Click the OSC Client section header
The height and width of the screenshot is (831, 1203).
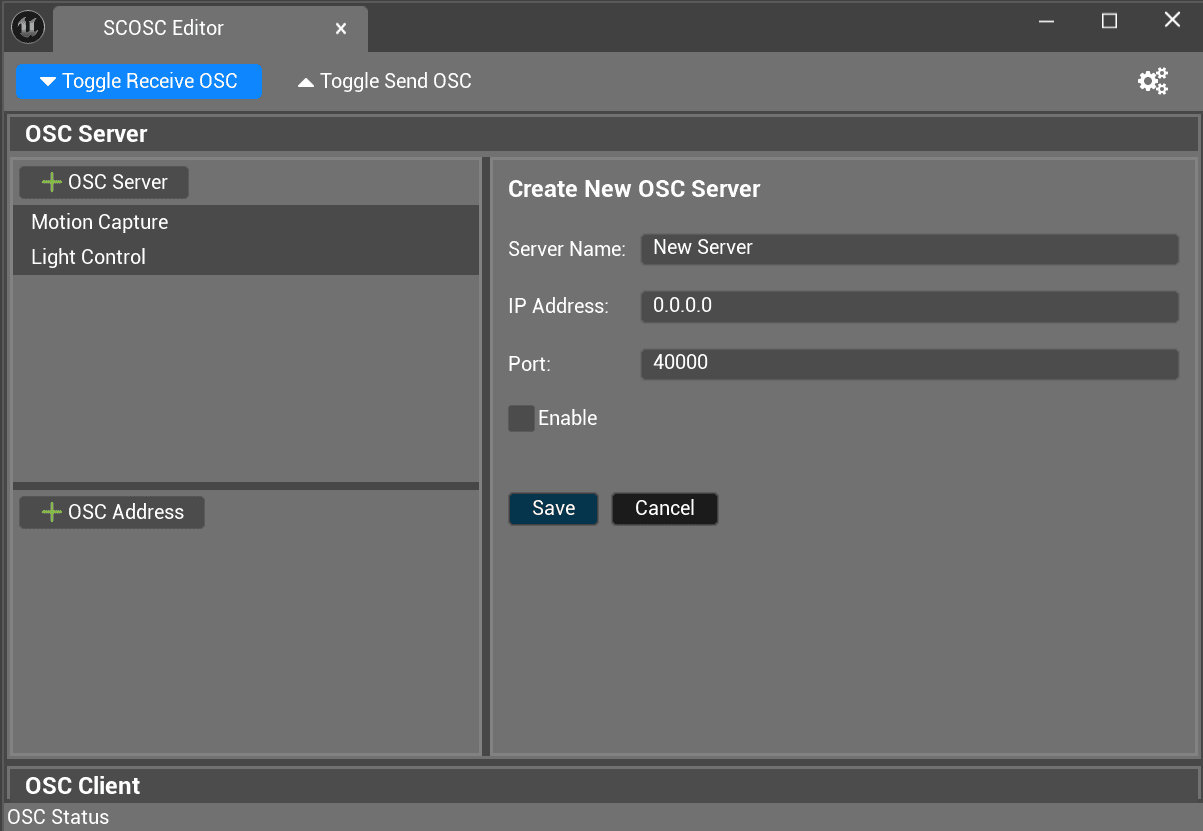point(602,786)
